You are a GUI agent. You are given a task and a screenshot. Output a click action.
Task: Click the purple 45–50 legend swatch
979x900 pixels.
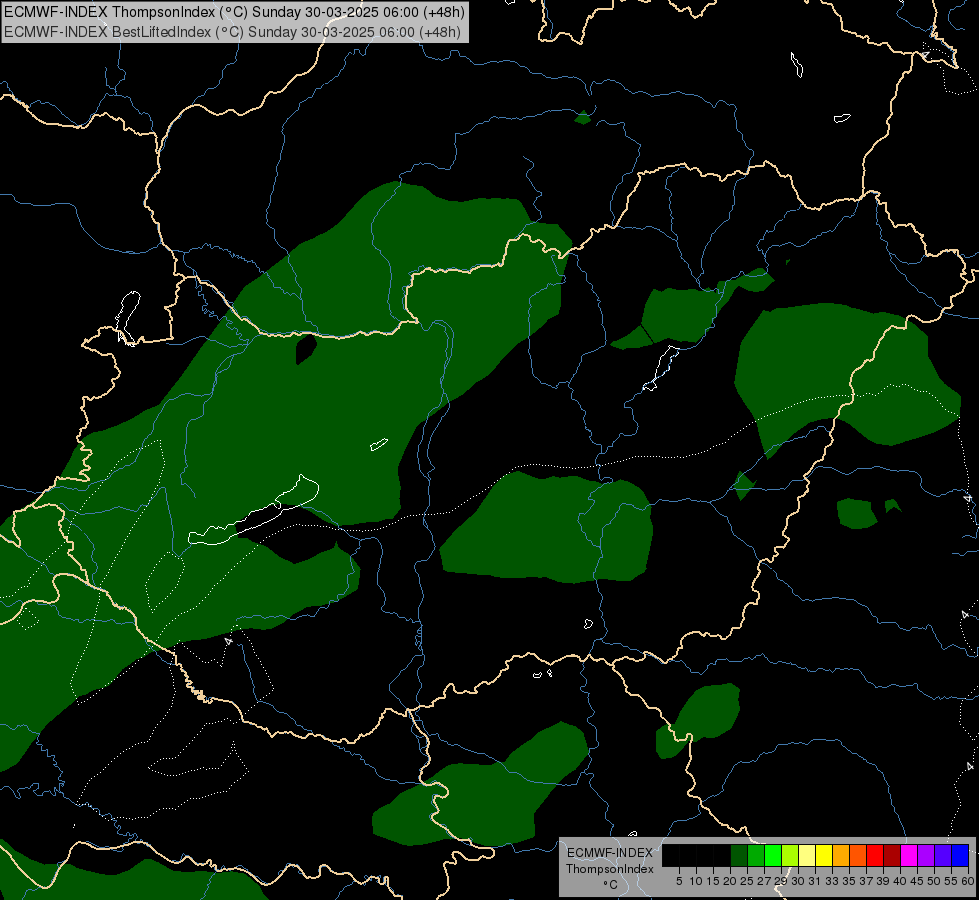[x=926, y=855]
